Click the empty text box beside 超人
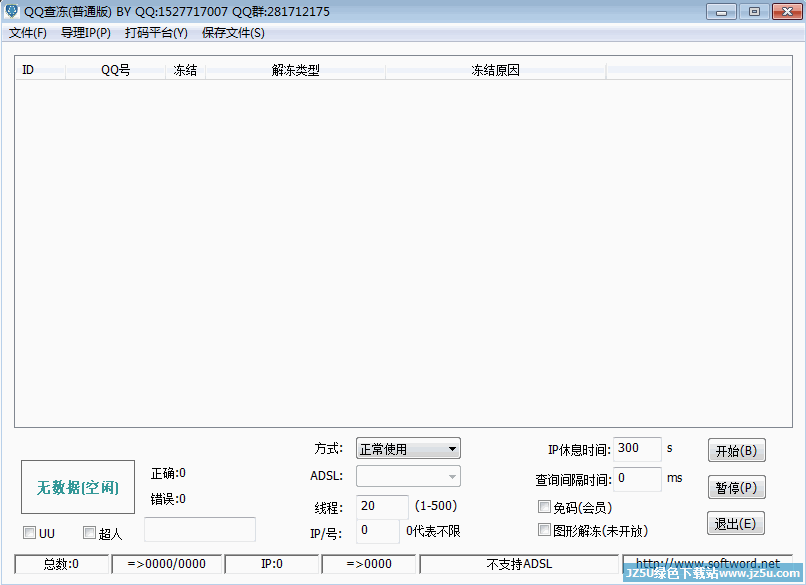This screenshot has height=585, width=806. tap(200, 529)
